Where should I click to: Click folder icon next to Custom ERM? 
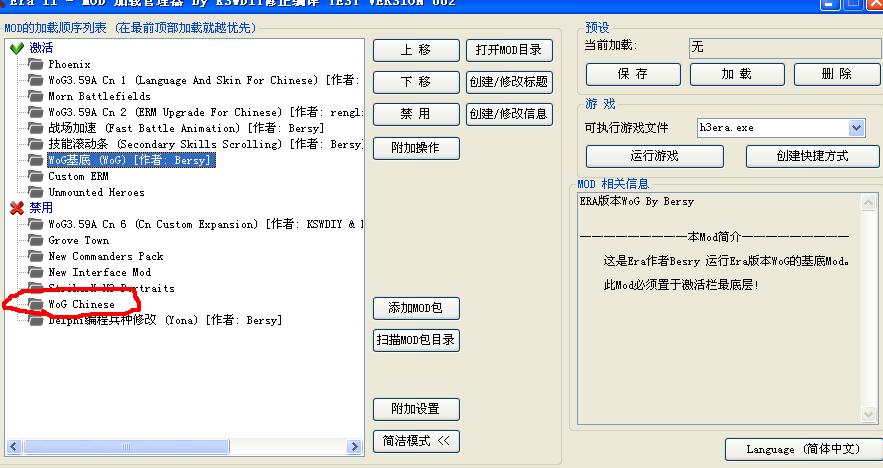36,176
